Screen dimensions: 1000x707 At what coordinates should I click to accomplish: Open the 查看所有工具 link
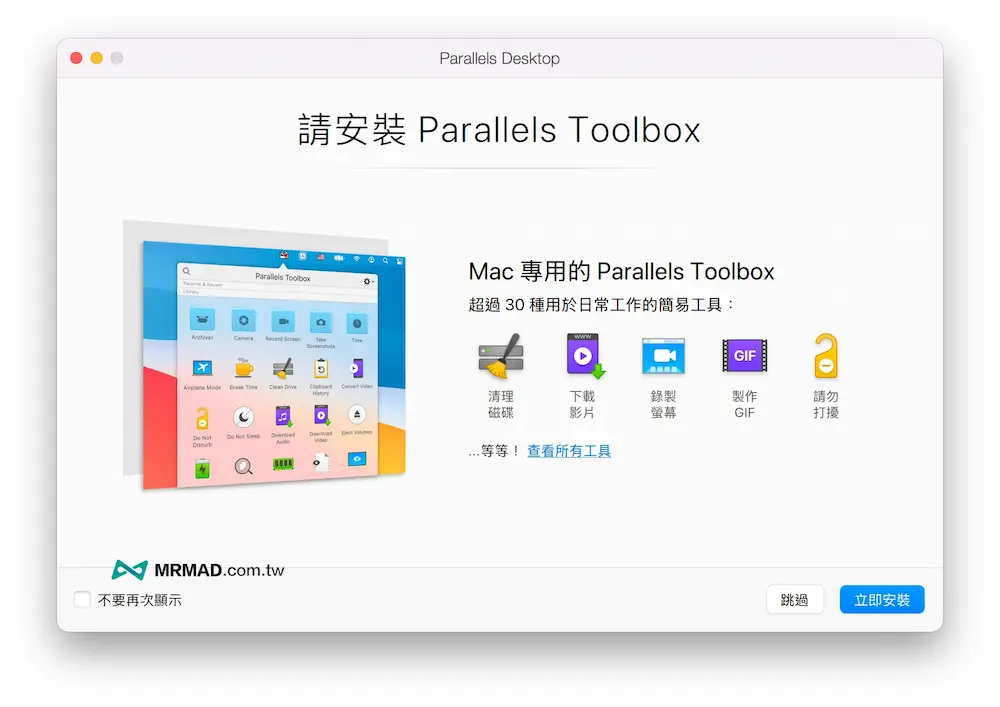coord(570,450)
